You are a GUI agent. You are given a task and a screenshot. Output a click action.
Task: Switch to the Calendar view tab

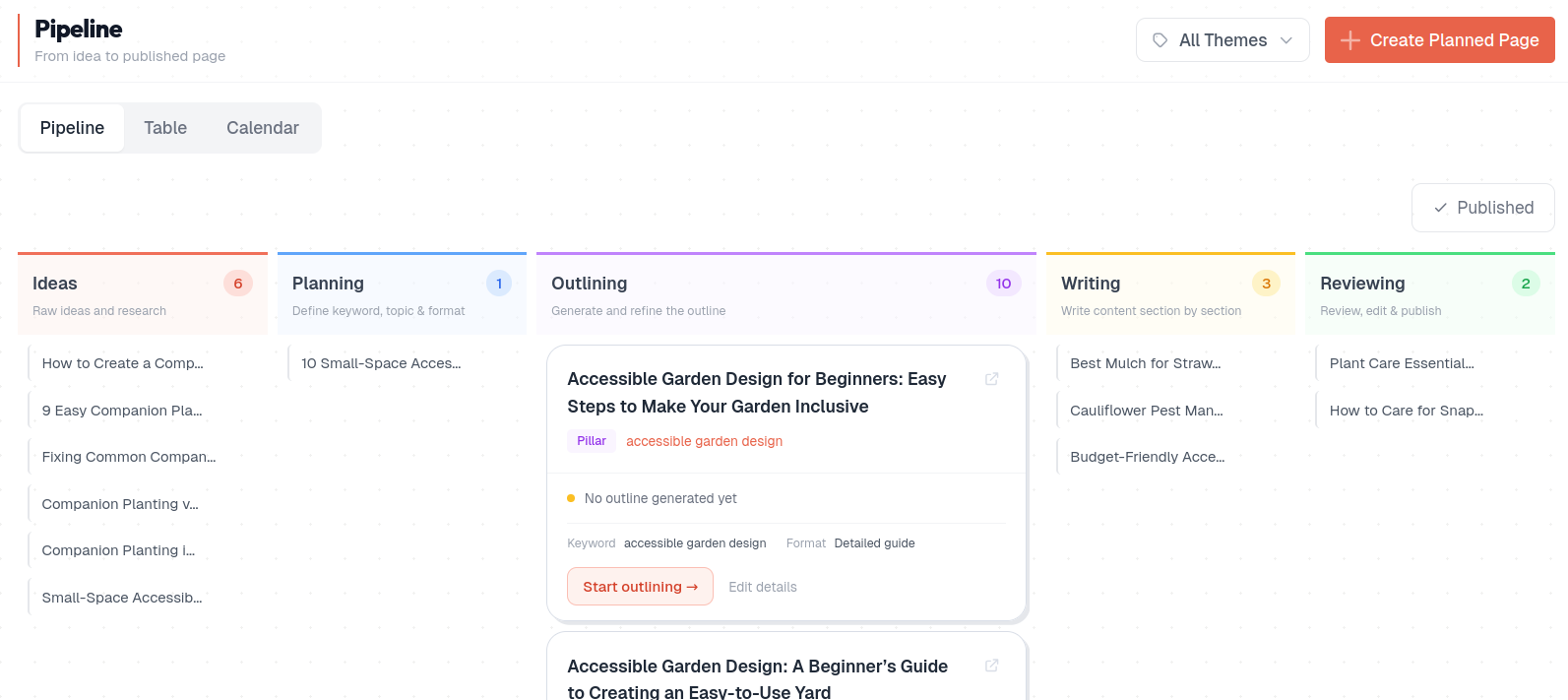click(263, 128)
